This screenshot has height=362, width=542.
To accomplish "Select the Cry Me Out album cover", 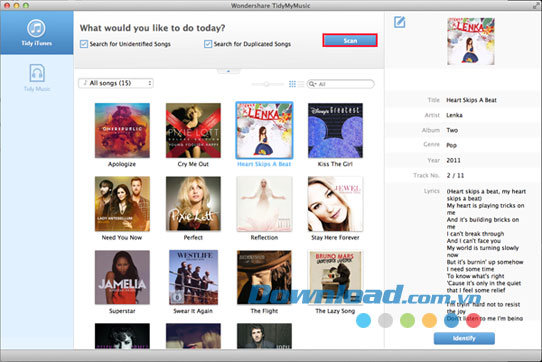I will point(193,130).
